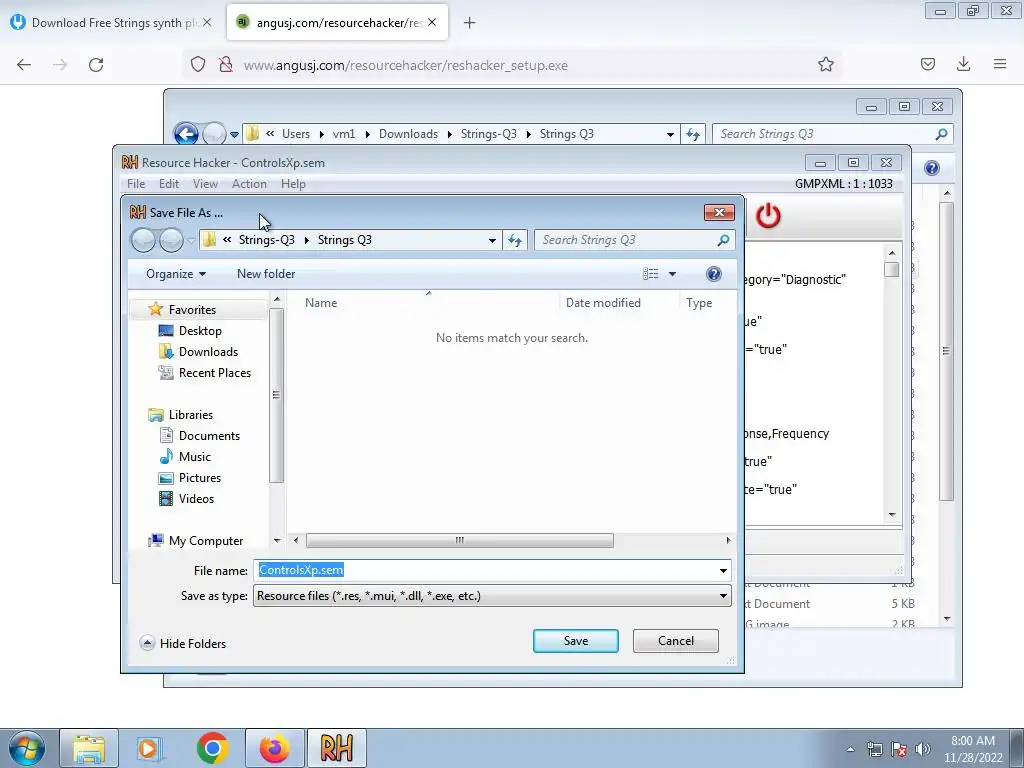Open Resource Hacker View menu

pyautogui.click(x=205, y=184)
